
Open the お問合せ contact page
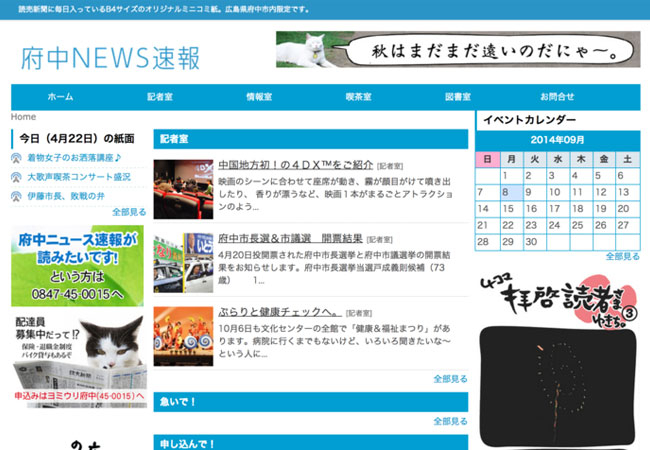click(557, 97)
